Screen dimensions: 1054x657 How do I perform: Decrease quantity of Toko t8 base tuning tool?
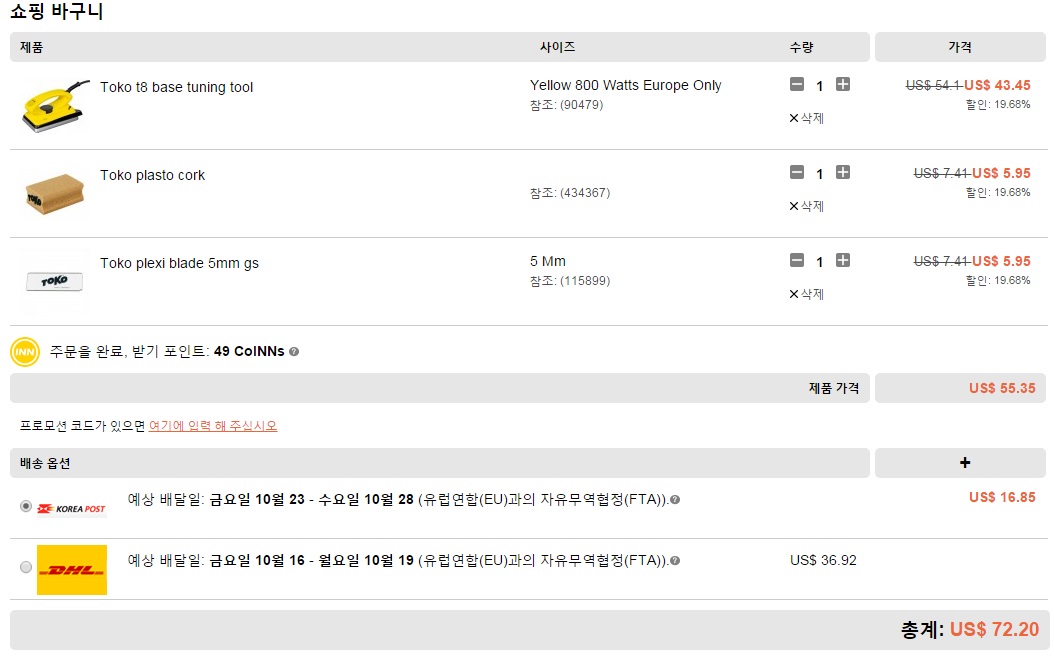(797, 85)
